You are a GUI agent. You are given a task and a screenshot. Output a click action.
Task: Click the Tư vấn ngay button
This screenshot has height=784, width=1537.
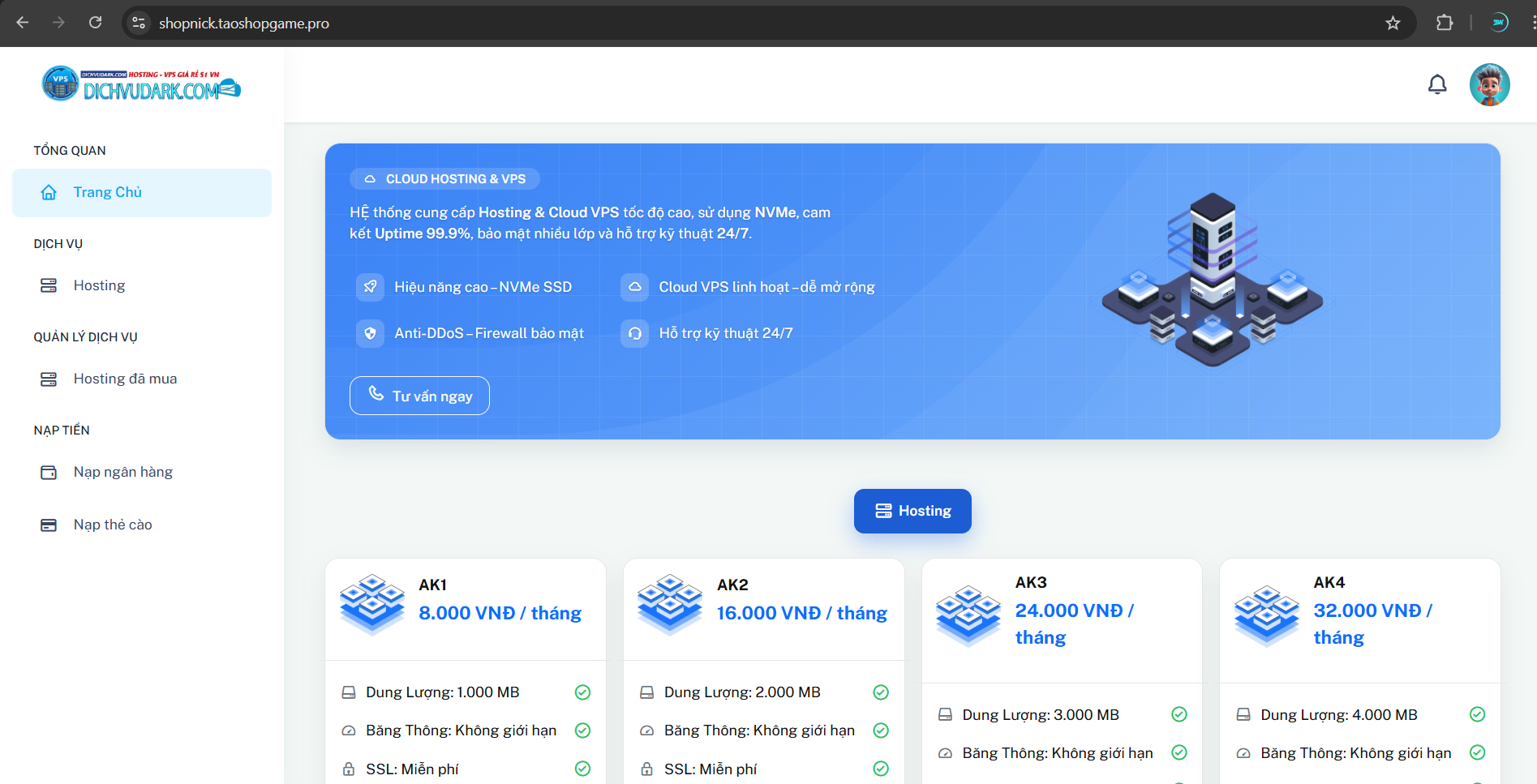tap(419, 396)
